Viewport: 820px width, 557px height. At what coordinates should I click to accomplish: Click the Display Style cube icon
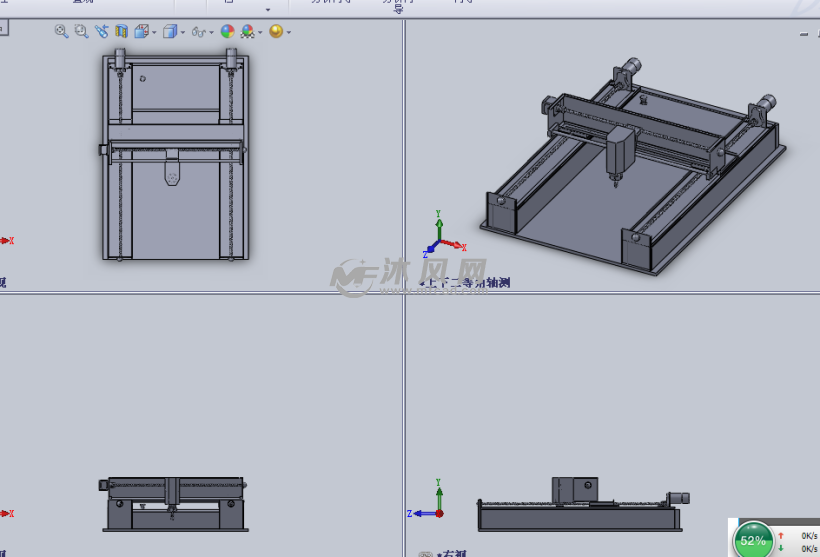(169, 32)
